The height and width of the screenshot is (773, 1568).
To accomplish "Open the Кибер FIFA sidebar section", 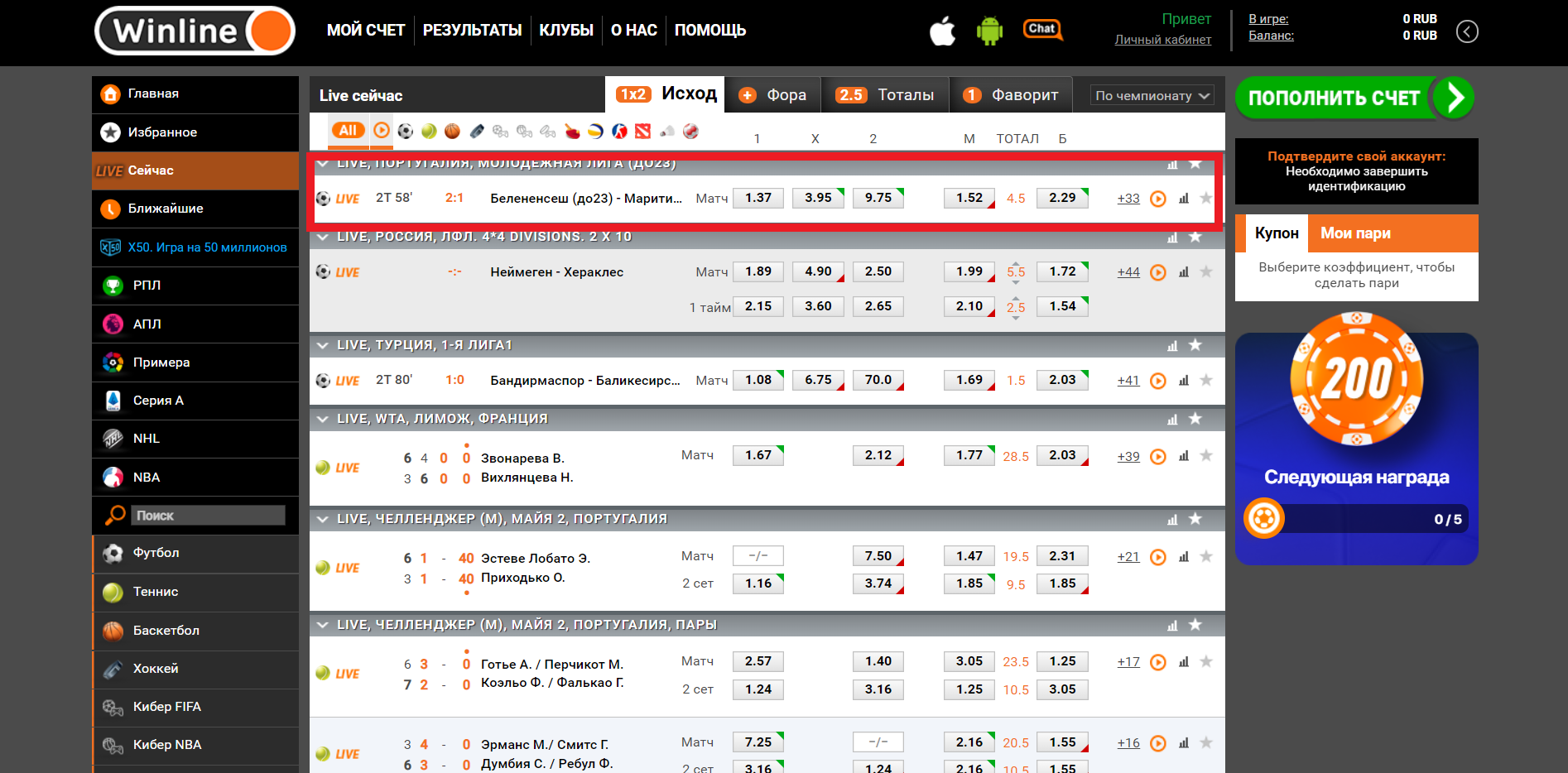I will click(x=195, y=708).
